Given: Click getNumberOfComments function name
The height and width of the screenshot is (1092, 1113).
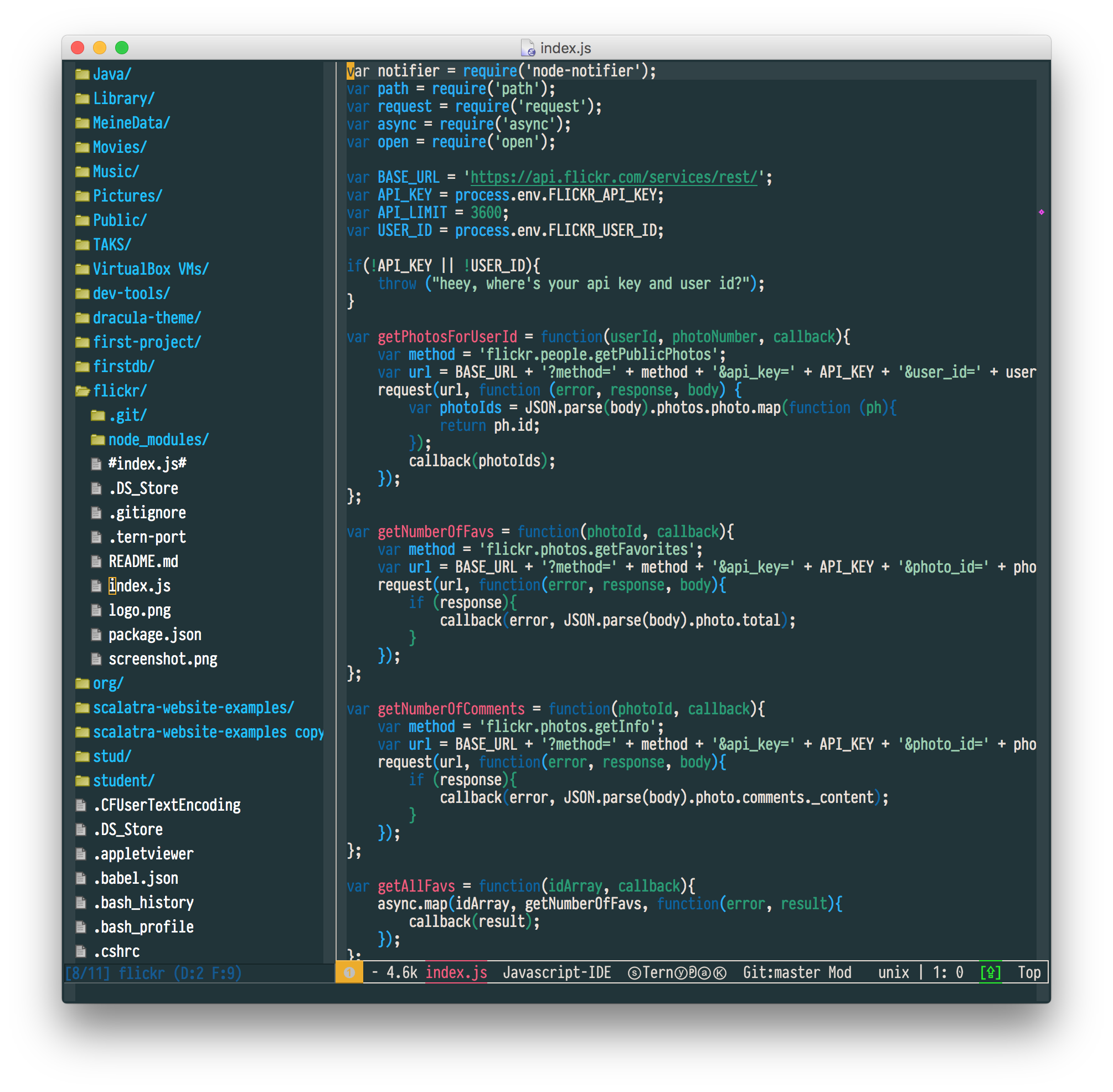Looking at the screenshot, I should pyautogui.click(x=451, y=709).
